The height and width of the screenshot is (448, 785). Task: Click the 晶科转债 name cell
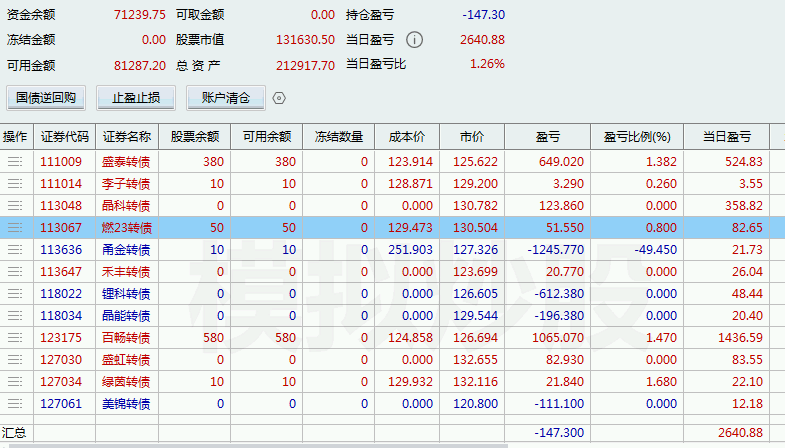coord(126,206)
